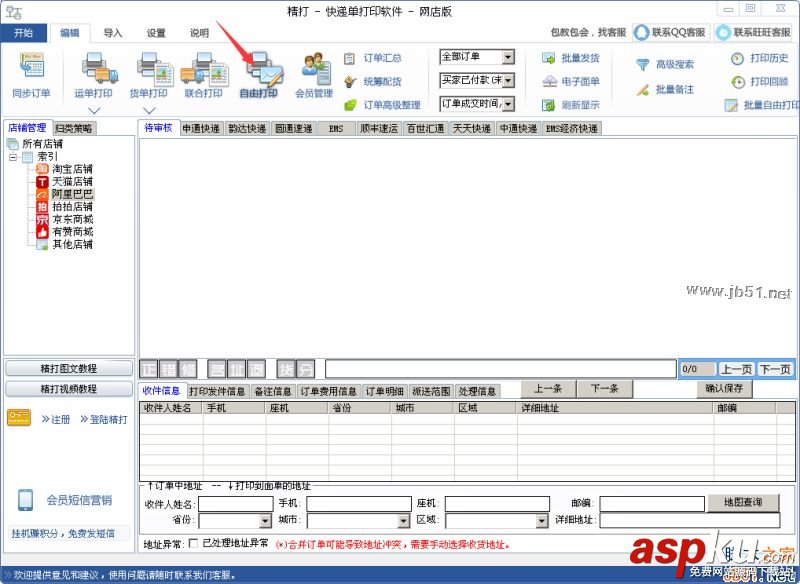Click the 上一条 previous record button
Viewport: 800px width, 584px height.
point(548,389)
